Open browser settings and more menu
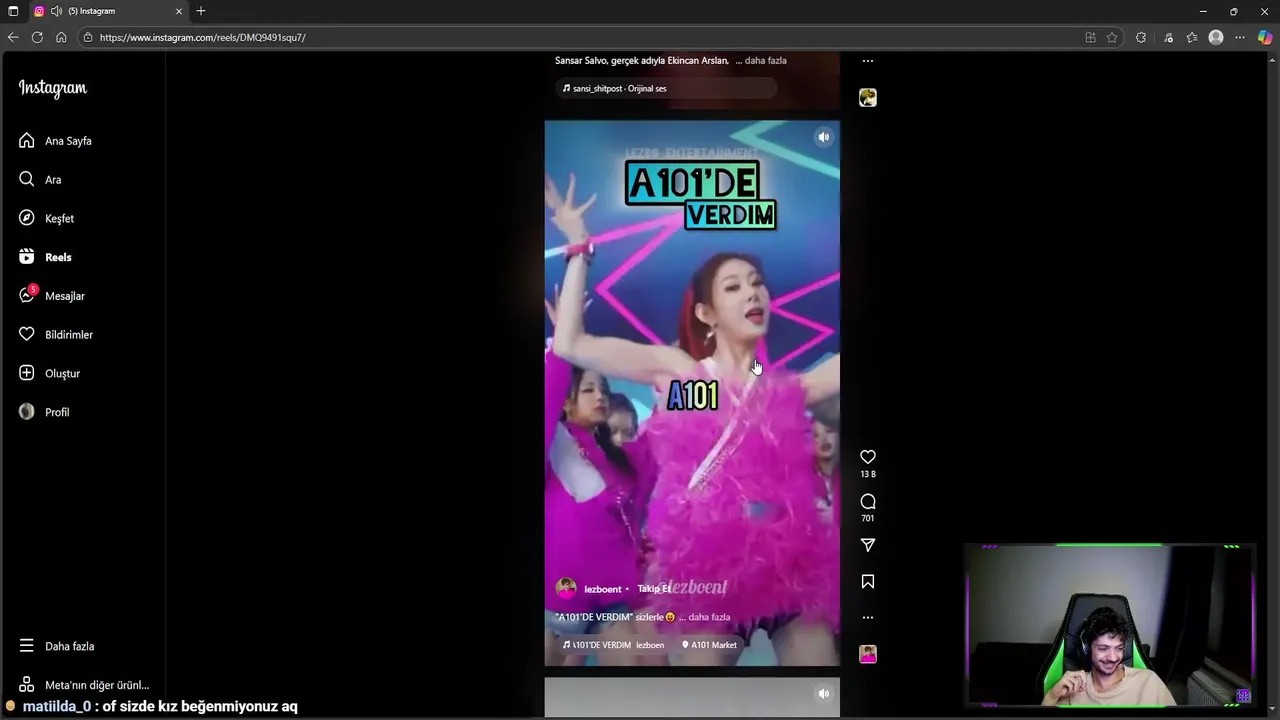The width and height of the screenshot is (1280, 720). tap(1240, 37)
